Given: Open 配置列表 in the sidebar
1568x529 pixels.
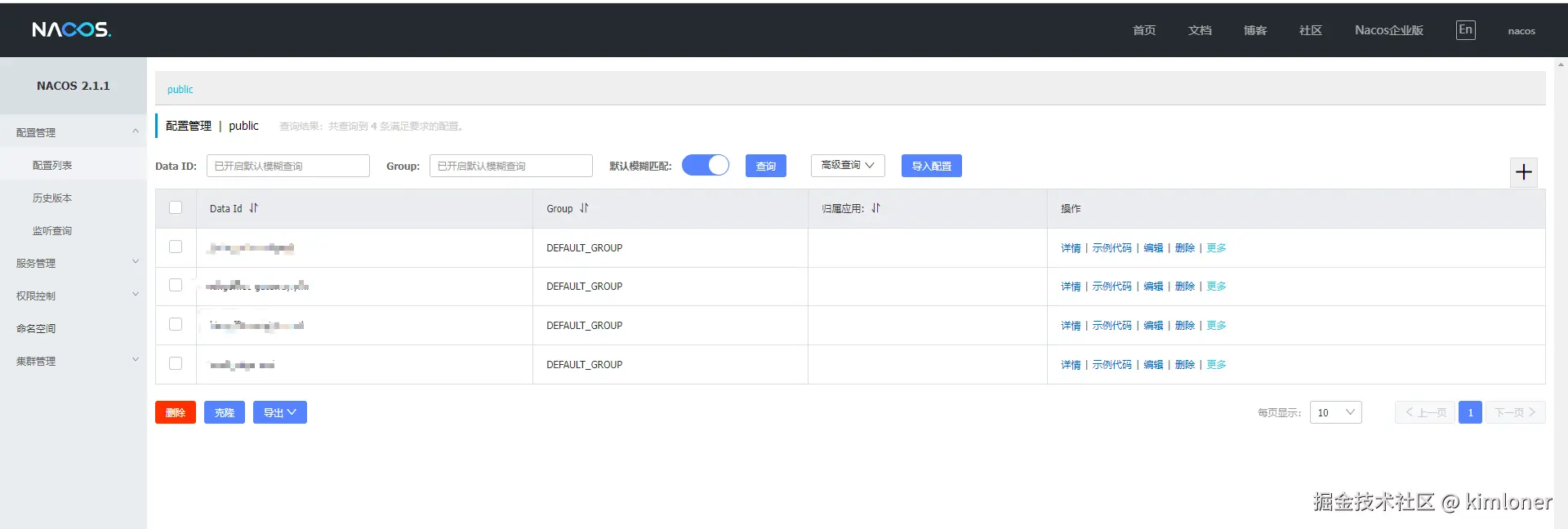Looking at the screenshot, I should [x=52, y=165].
